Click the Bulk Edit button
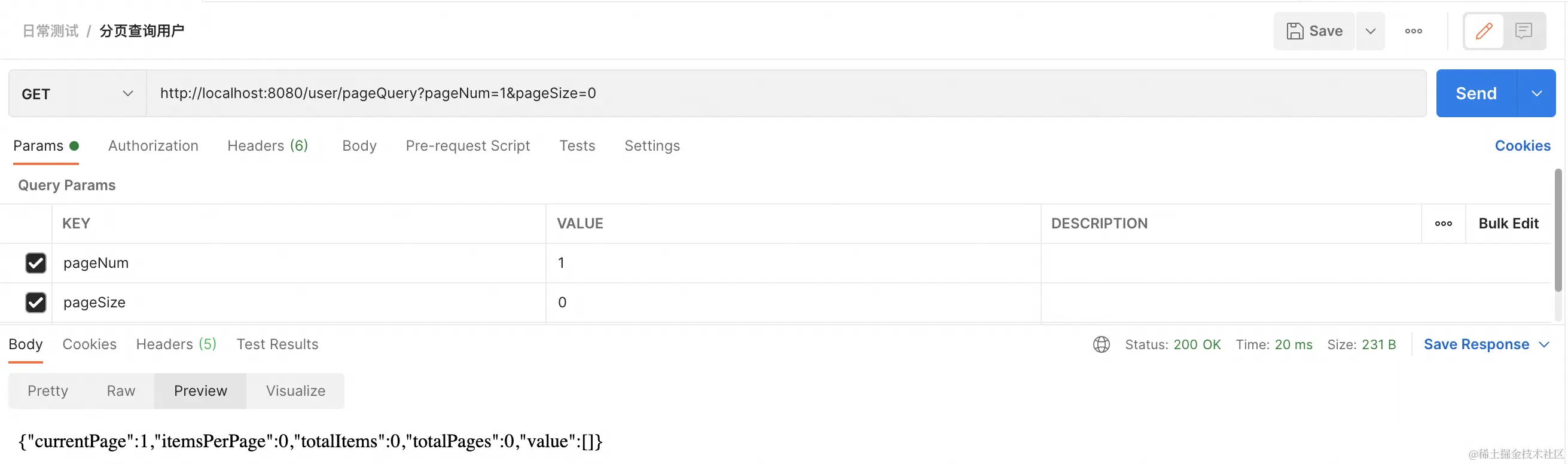 coord(1508,224)
